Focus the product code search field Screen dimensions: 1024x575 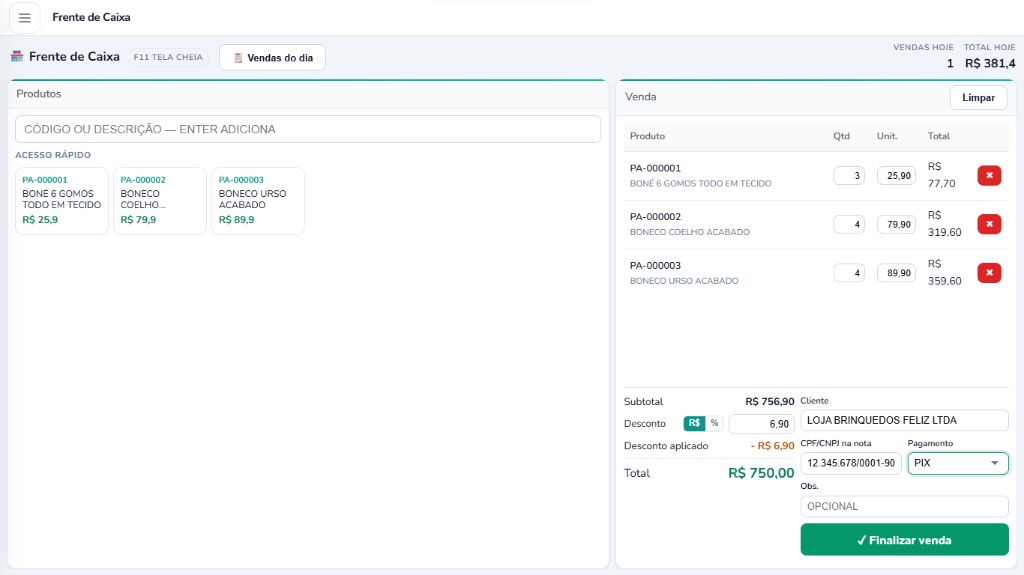(308, 129)
